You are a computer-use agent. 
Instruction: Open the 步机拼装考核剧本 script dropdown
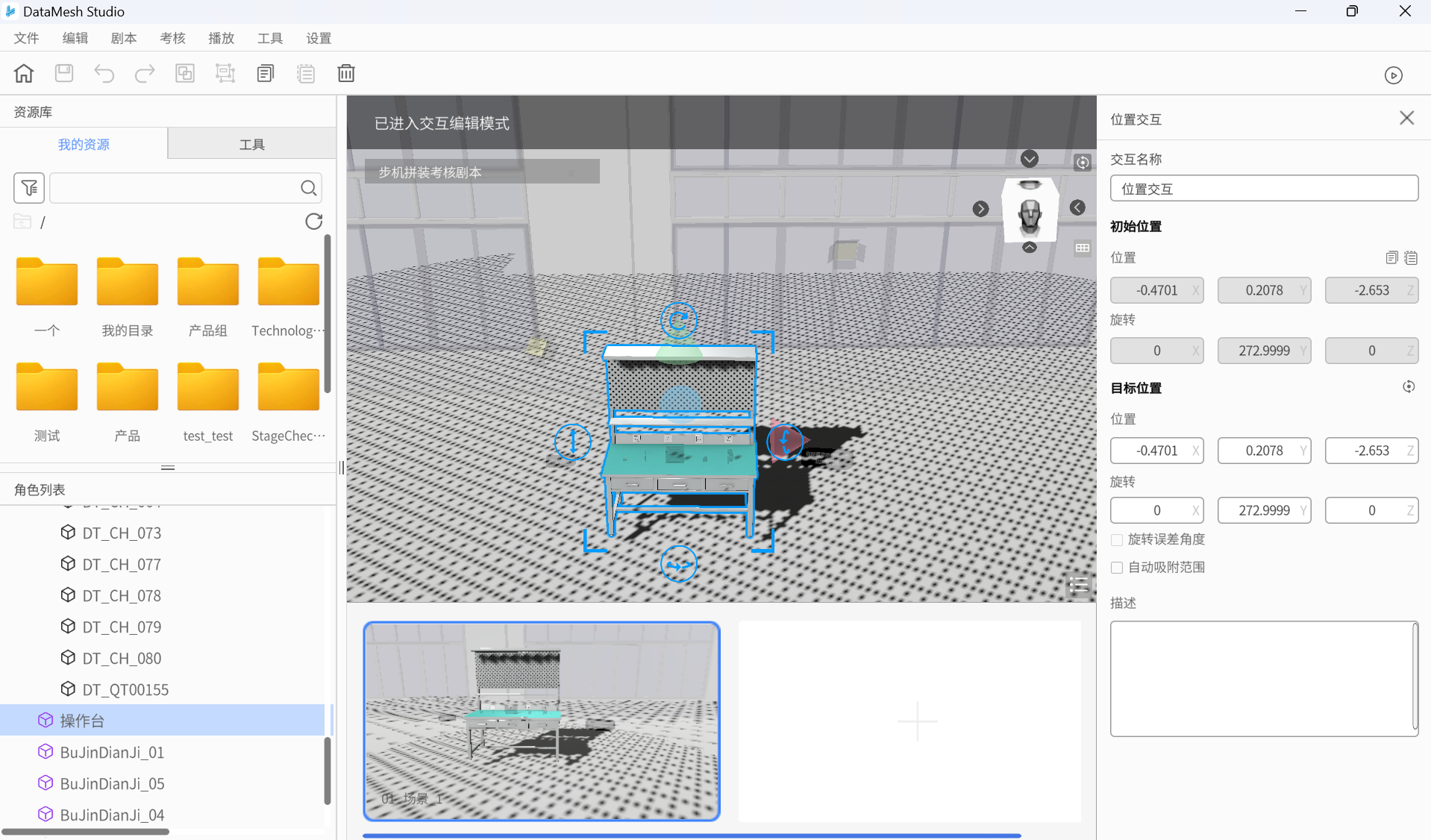pyautogui.click(x=482, y=172)
